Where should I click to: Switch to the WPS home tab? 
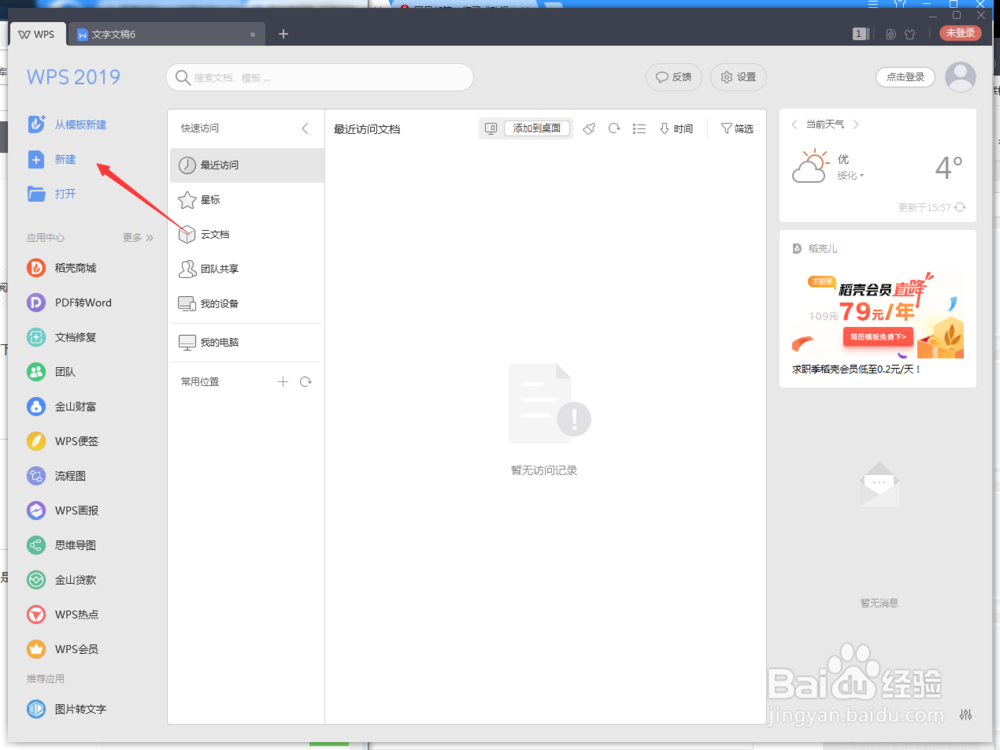[x=37, y=34]
